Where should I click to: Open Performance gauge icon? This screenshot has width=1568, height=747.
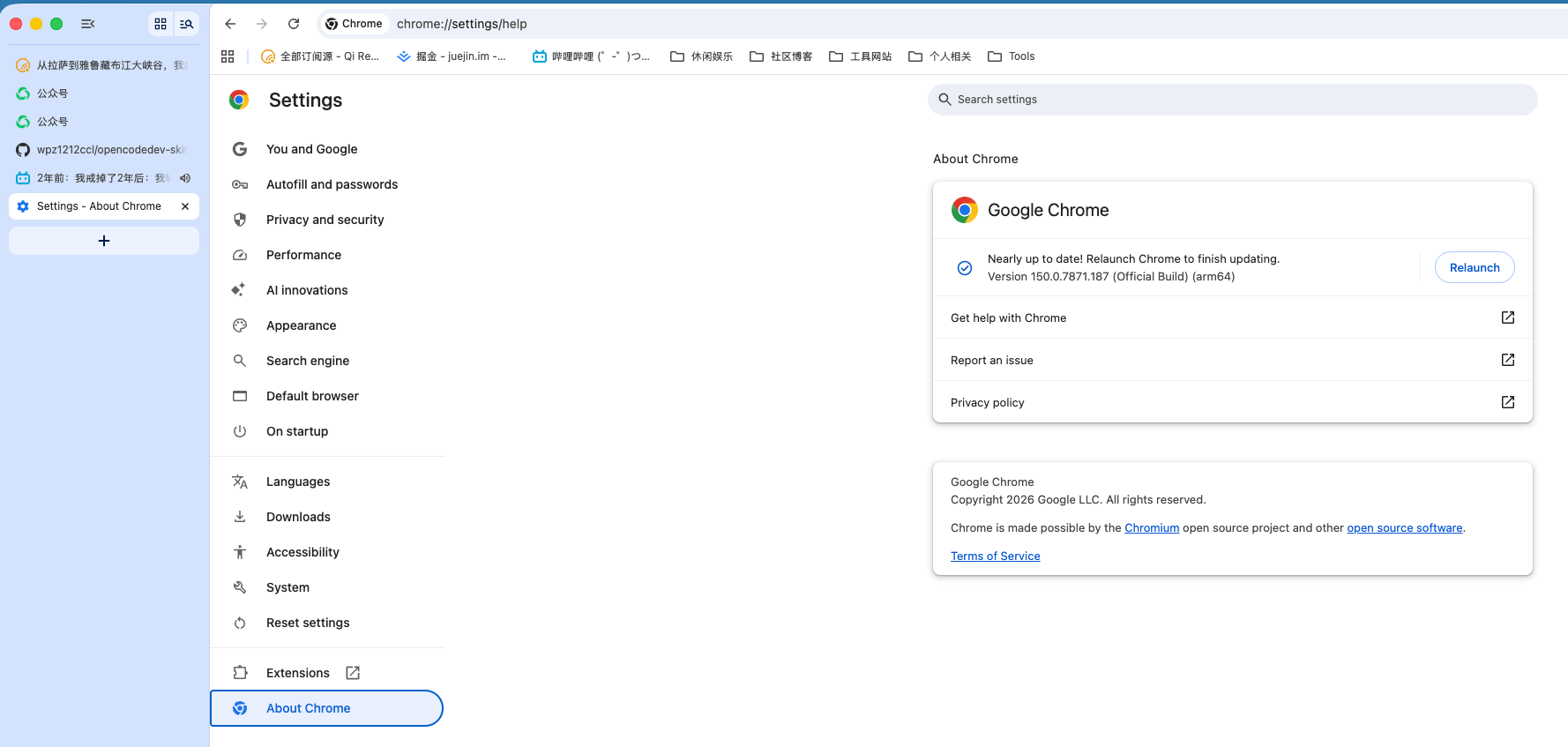[x=240, y=255]
